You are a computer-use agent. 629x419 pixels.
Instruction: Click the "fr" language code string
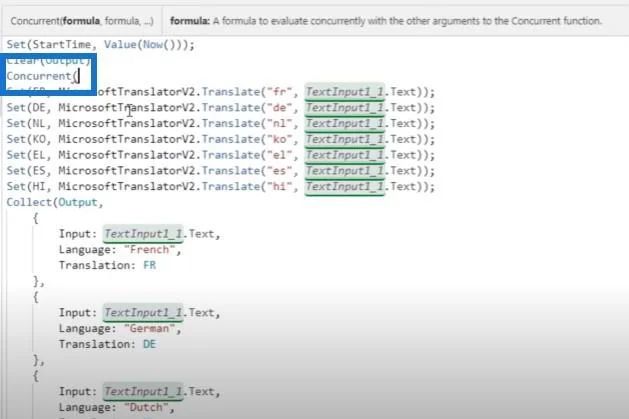click(280, 92)
